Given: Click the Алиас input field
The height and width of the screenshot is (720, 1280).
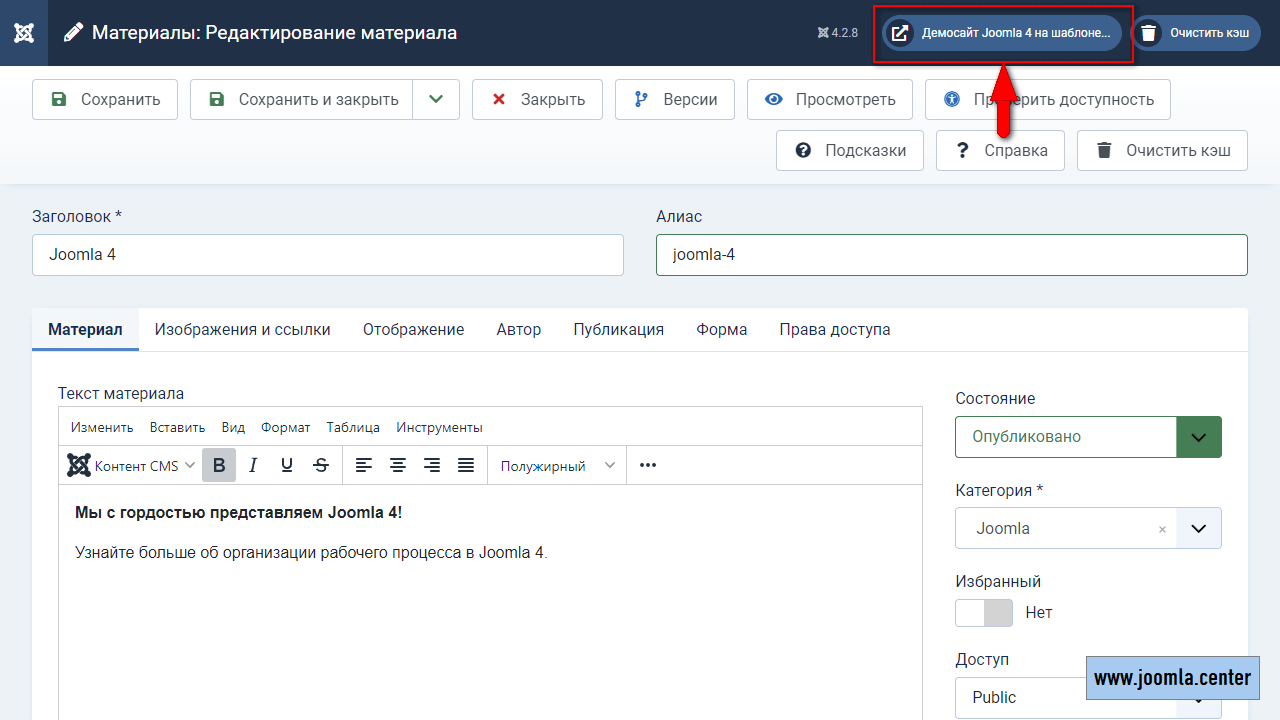Looking at the screenshot, I should pyautogui.click(x=952, y=255).
